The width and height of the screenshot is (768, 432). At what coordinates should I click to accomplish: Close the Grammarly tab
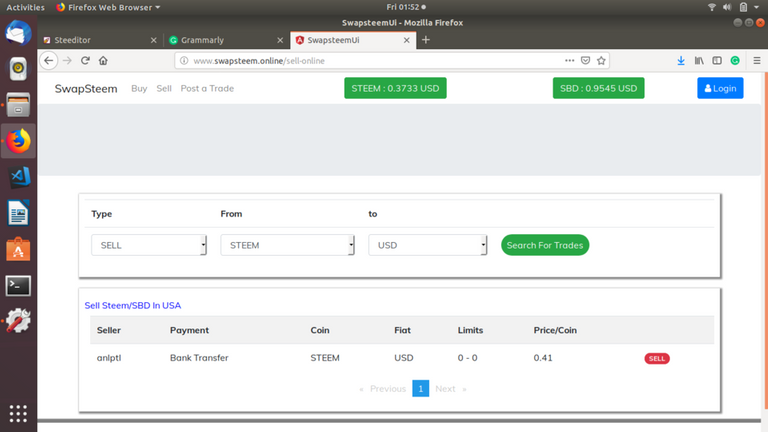280,40
